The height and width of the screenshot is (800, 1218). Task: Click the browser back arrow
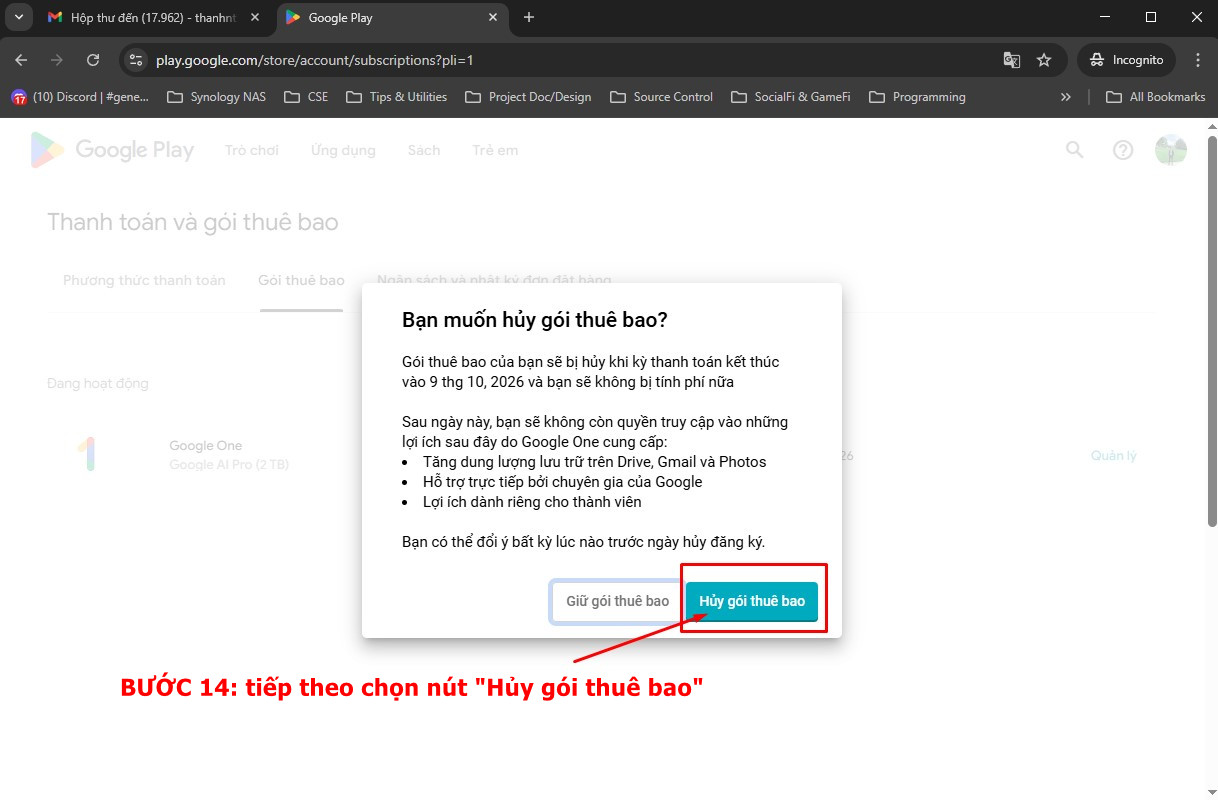21,60
